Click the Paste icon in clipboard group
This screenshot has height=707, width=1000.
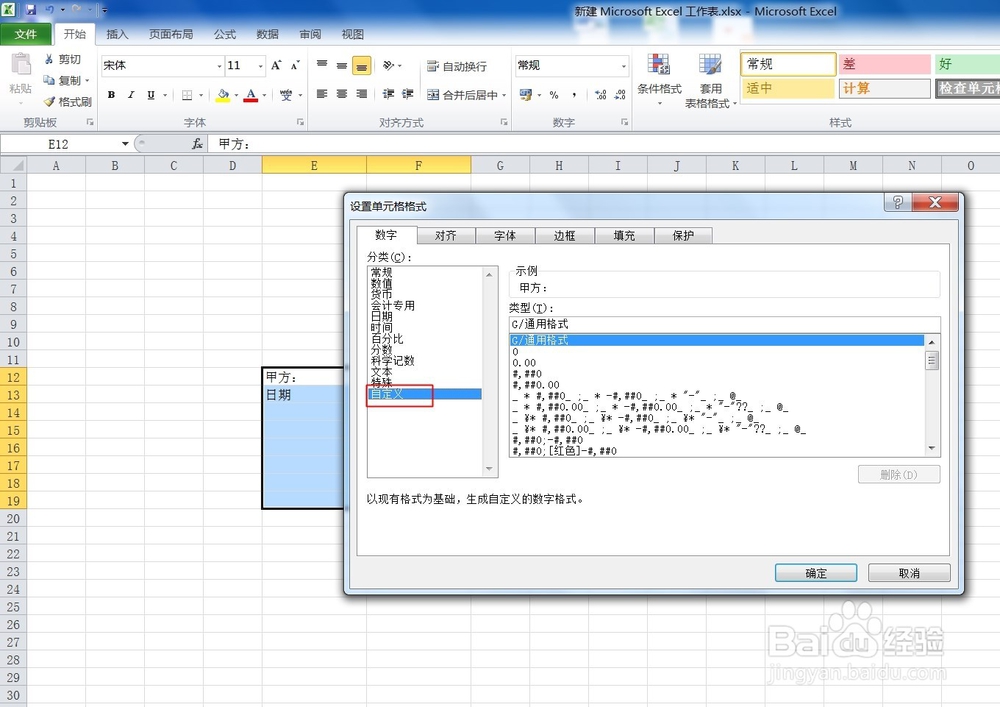(x=20, y=65)
